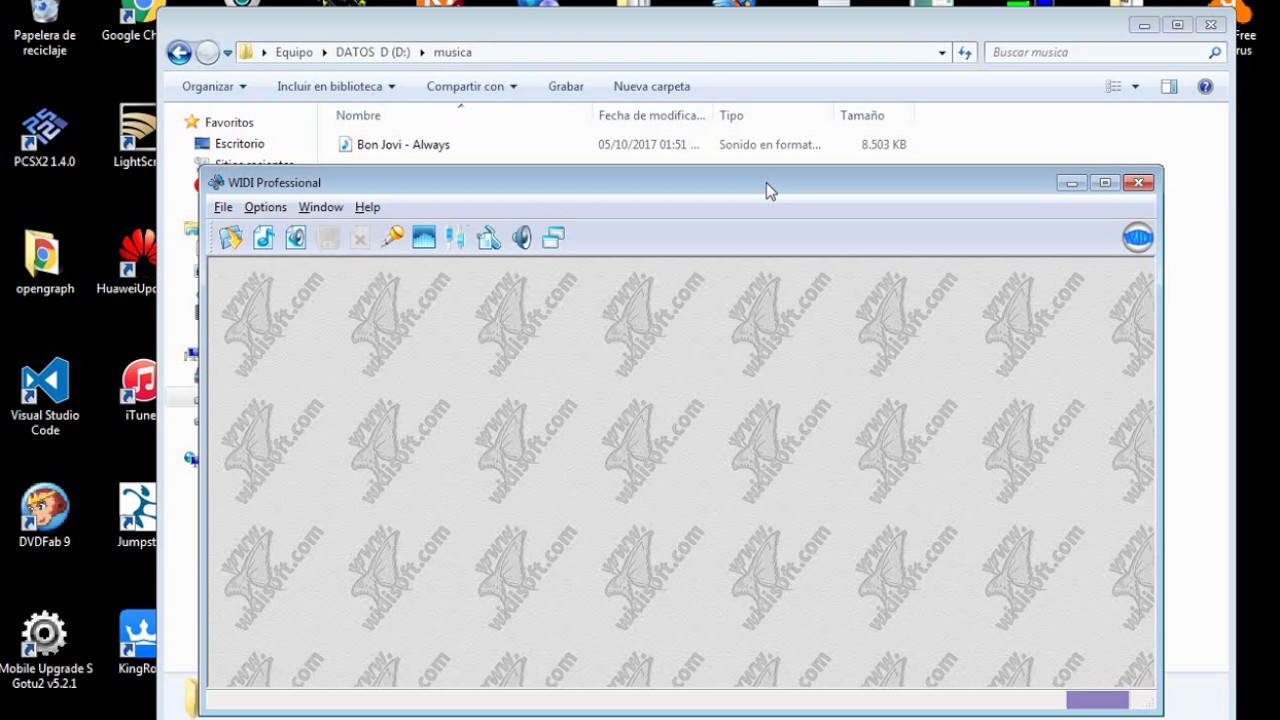
Task: Click the open file wizard folder icon in WIDI toolbar
Action: 231,238
